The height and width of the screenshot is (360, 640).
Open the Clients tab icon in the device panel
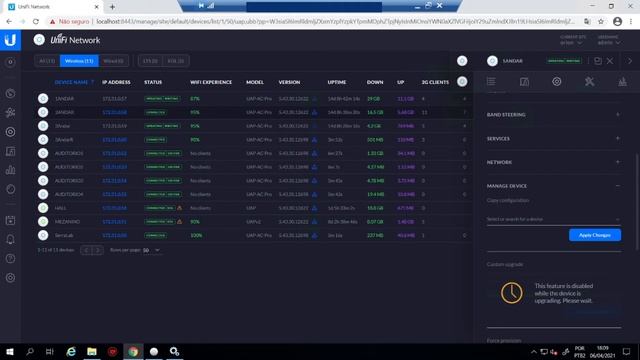(524, 82)
